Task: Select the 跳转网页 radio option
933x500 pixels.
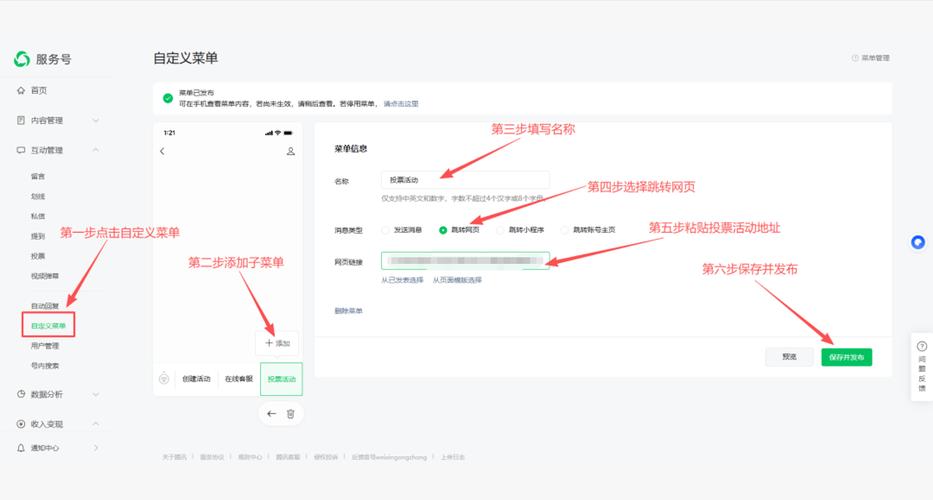Action: [443, 230]
